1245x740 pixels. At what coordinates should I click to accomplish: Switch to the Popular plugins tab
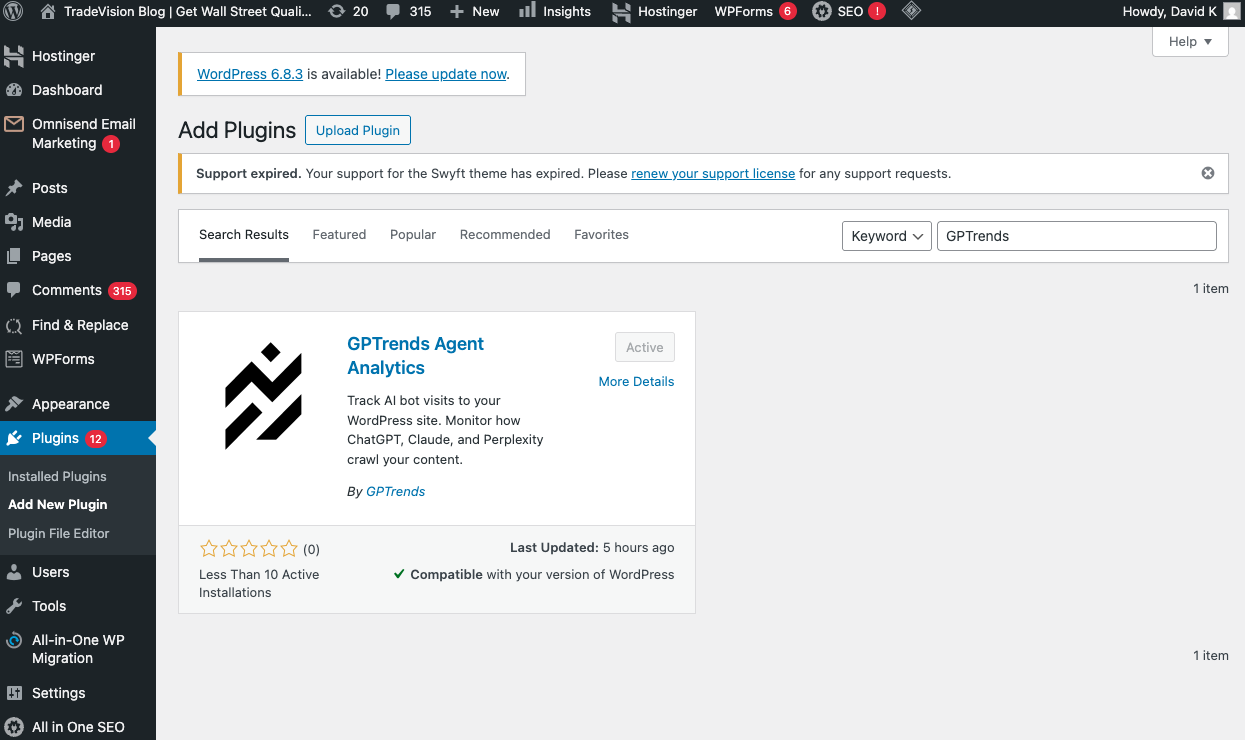tap(412, 234)
